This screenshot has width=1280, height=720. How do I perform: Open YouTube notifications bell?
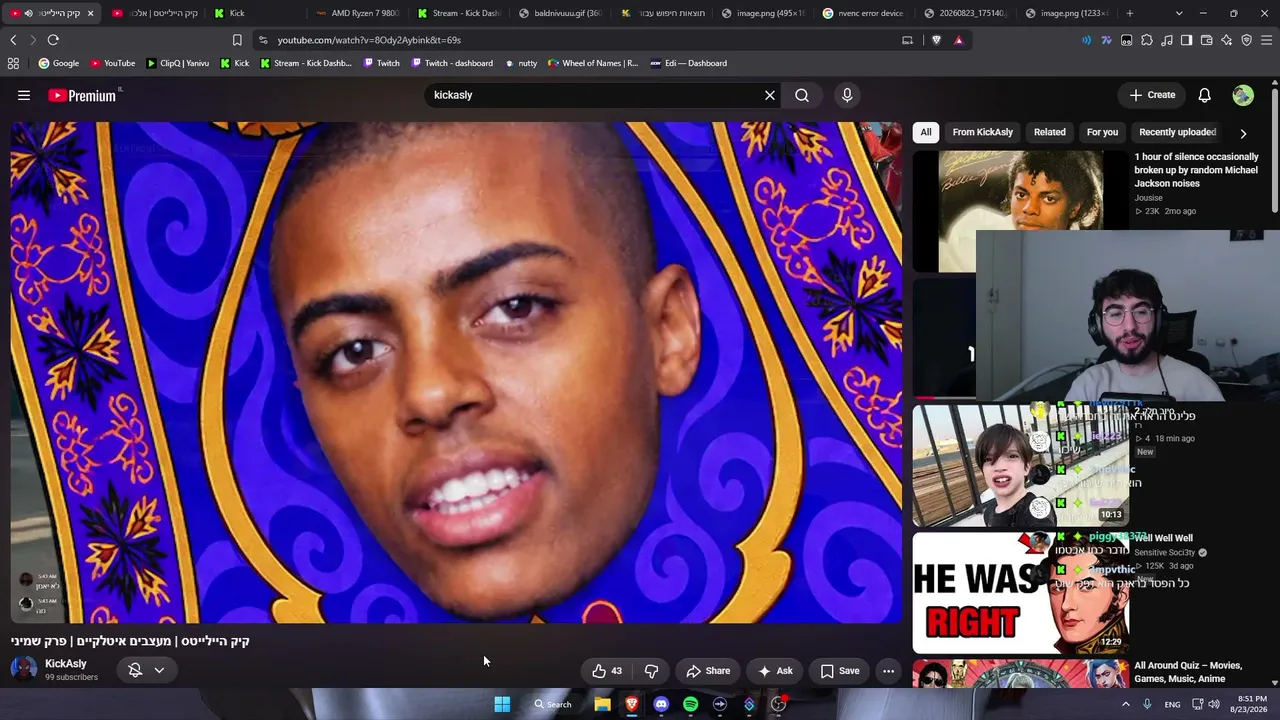point(1205,95)
